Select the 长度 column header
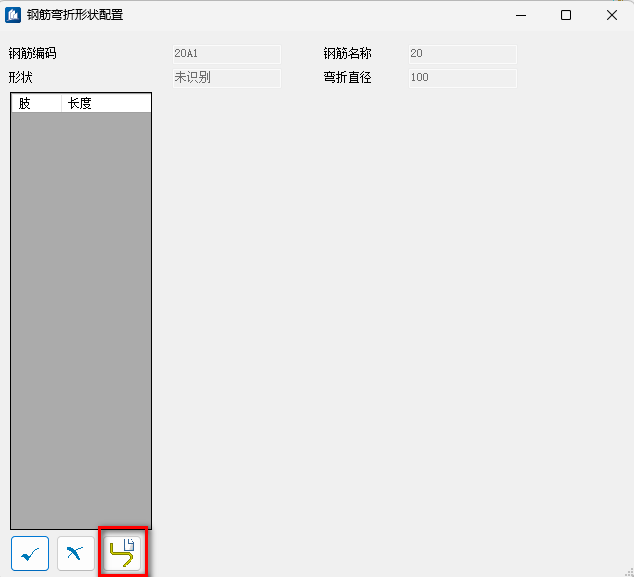The image size is (634, 577). pos(106,104)
